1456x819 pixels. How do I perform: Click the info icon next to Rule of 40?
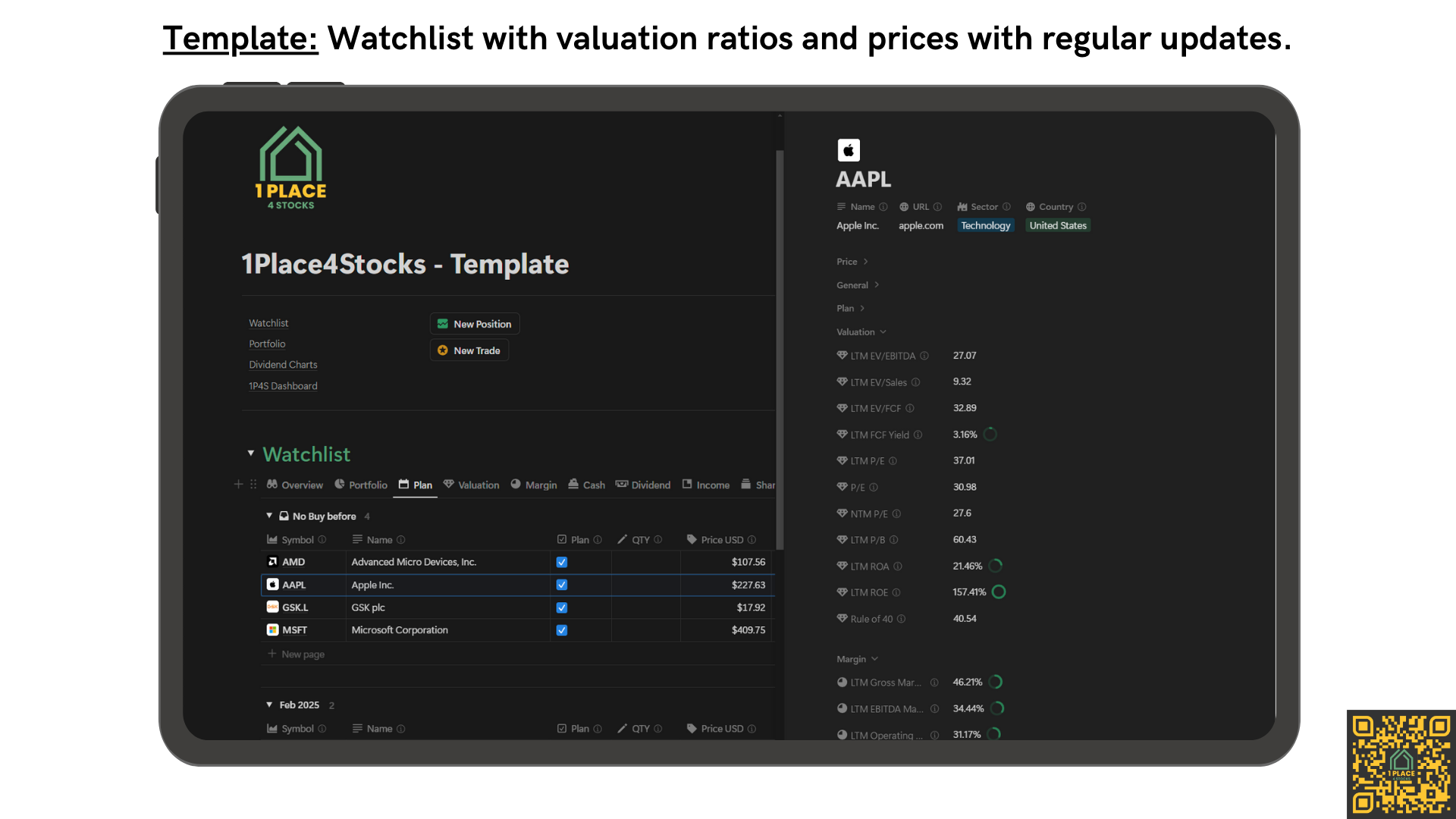pyautogui.click(x=902, y=619)
